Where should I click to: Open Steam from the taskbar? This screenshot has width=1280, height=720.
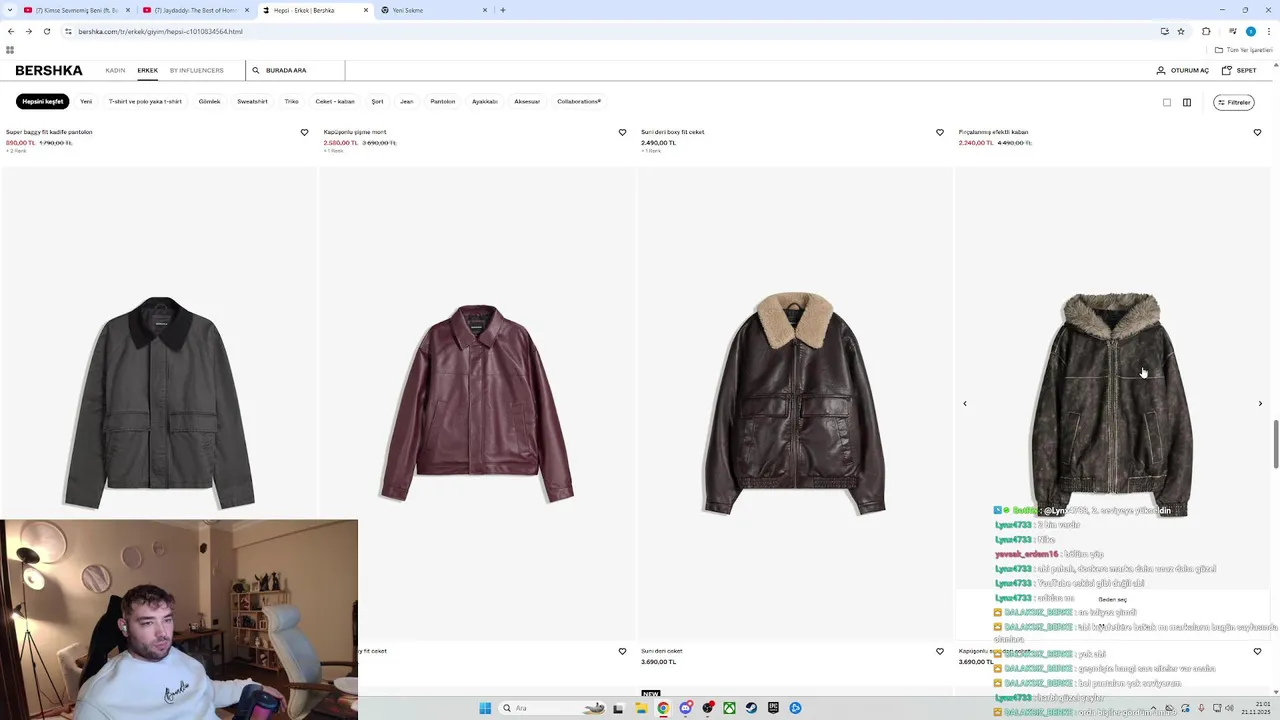tap(751, 708)
